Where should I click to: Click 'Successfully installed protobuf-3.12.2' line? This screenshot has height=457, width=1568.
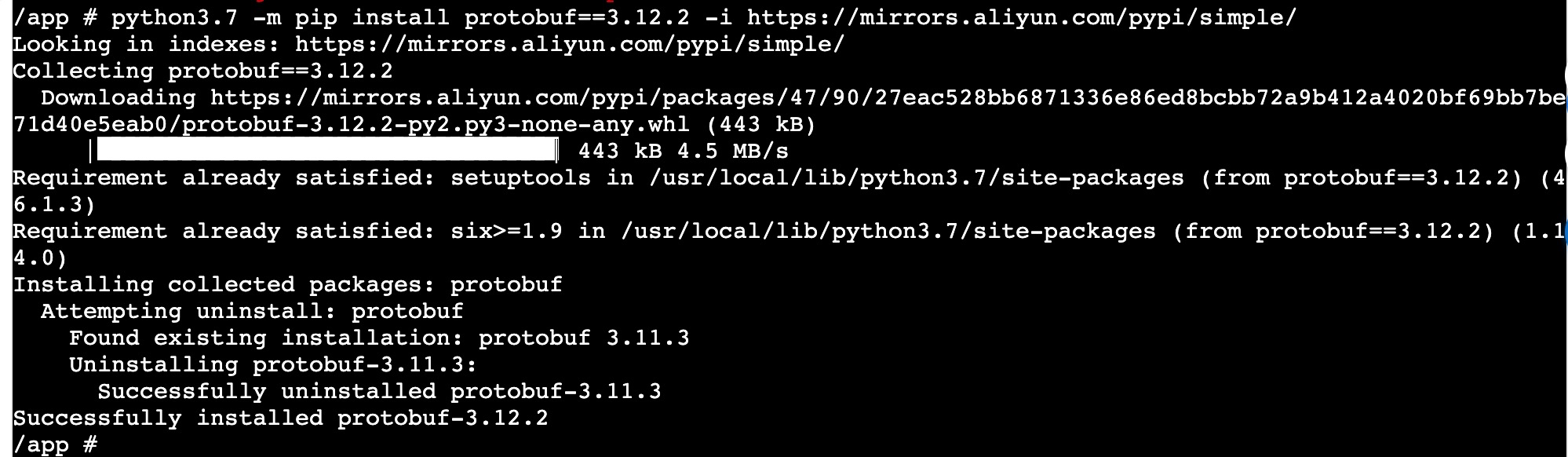280,418
